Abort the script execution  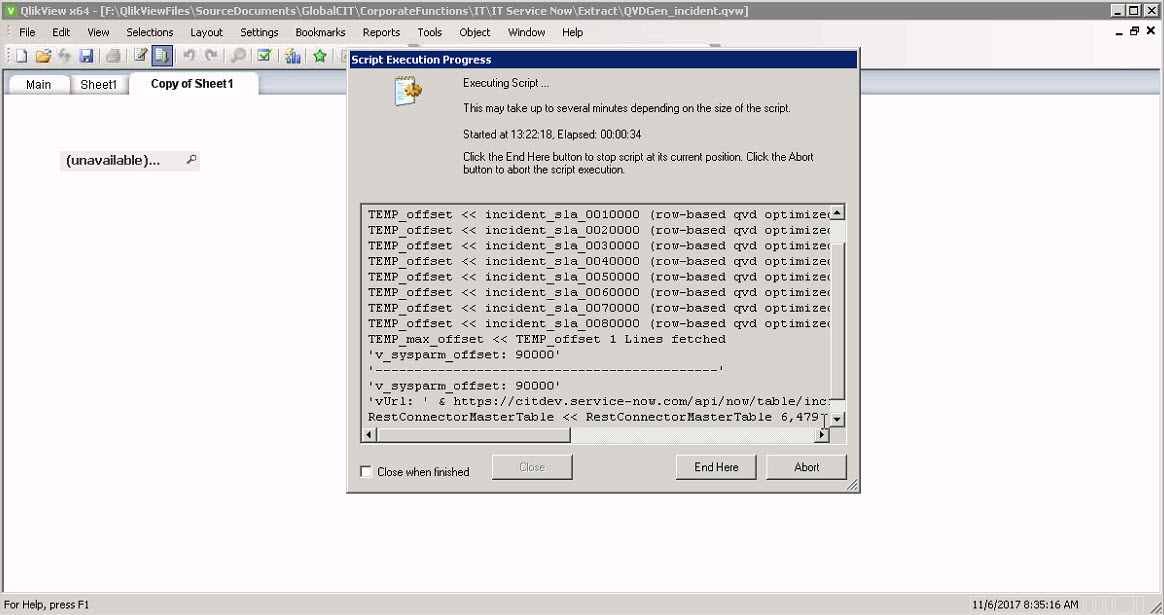pyautogui.click(x=806, y=467)
